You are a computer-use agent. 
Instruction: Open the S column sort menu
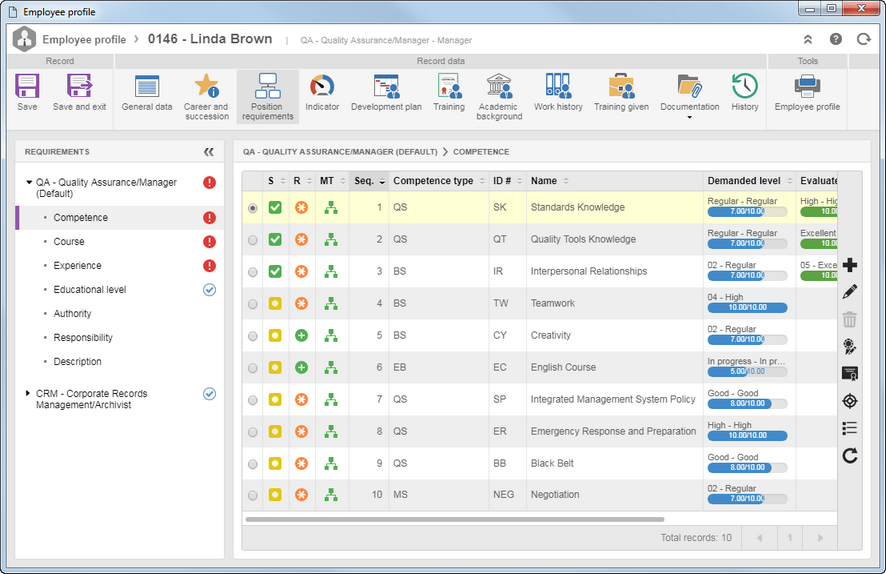point(283,181)
